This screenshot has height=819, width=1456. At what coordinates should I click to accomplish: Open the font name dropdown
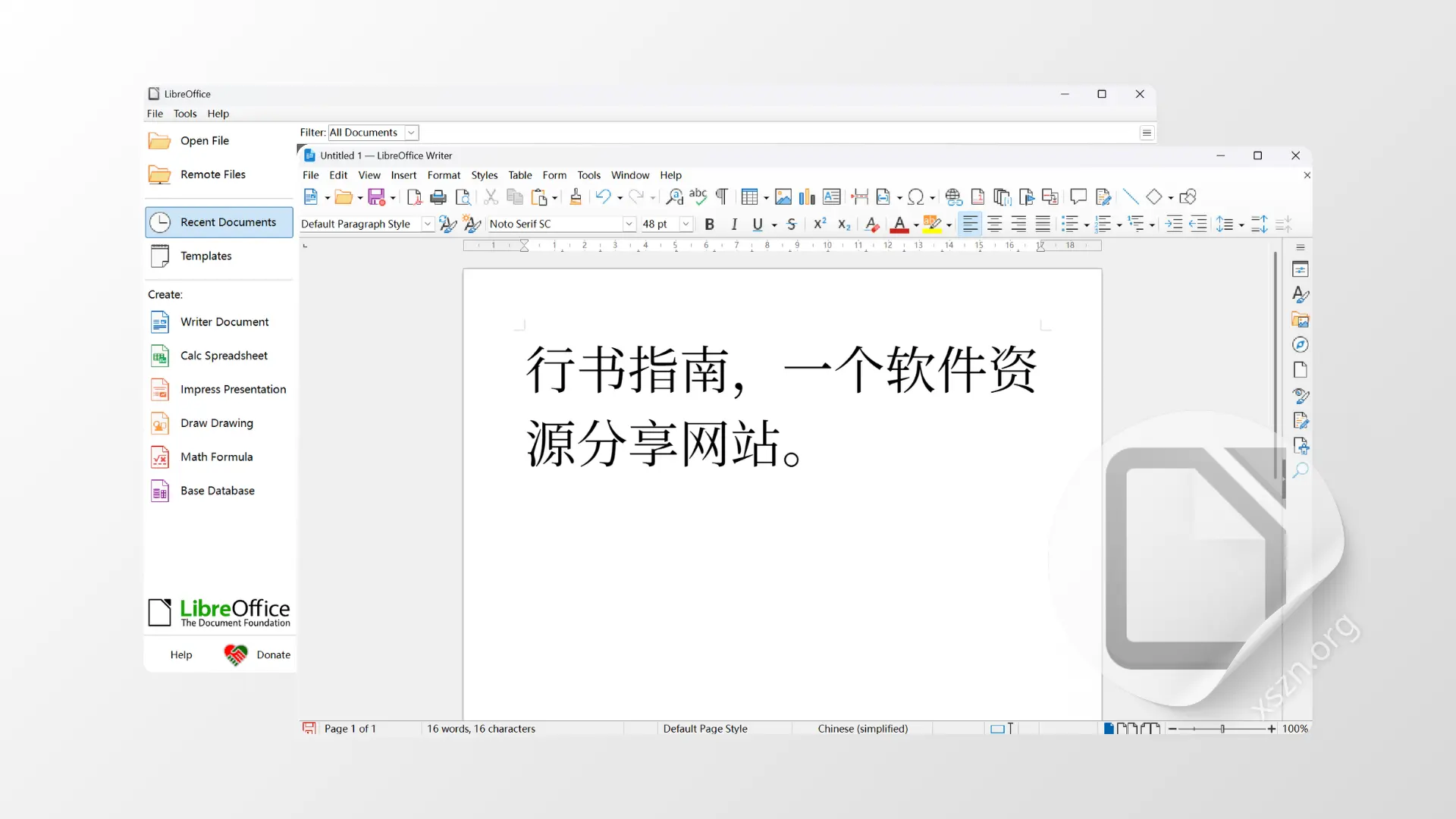(x=629, y=224)
